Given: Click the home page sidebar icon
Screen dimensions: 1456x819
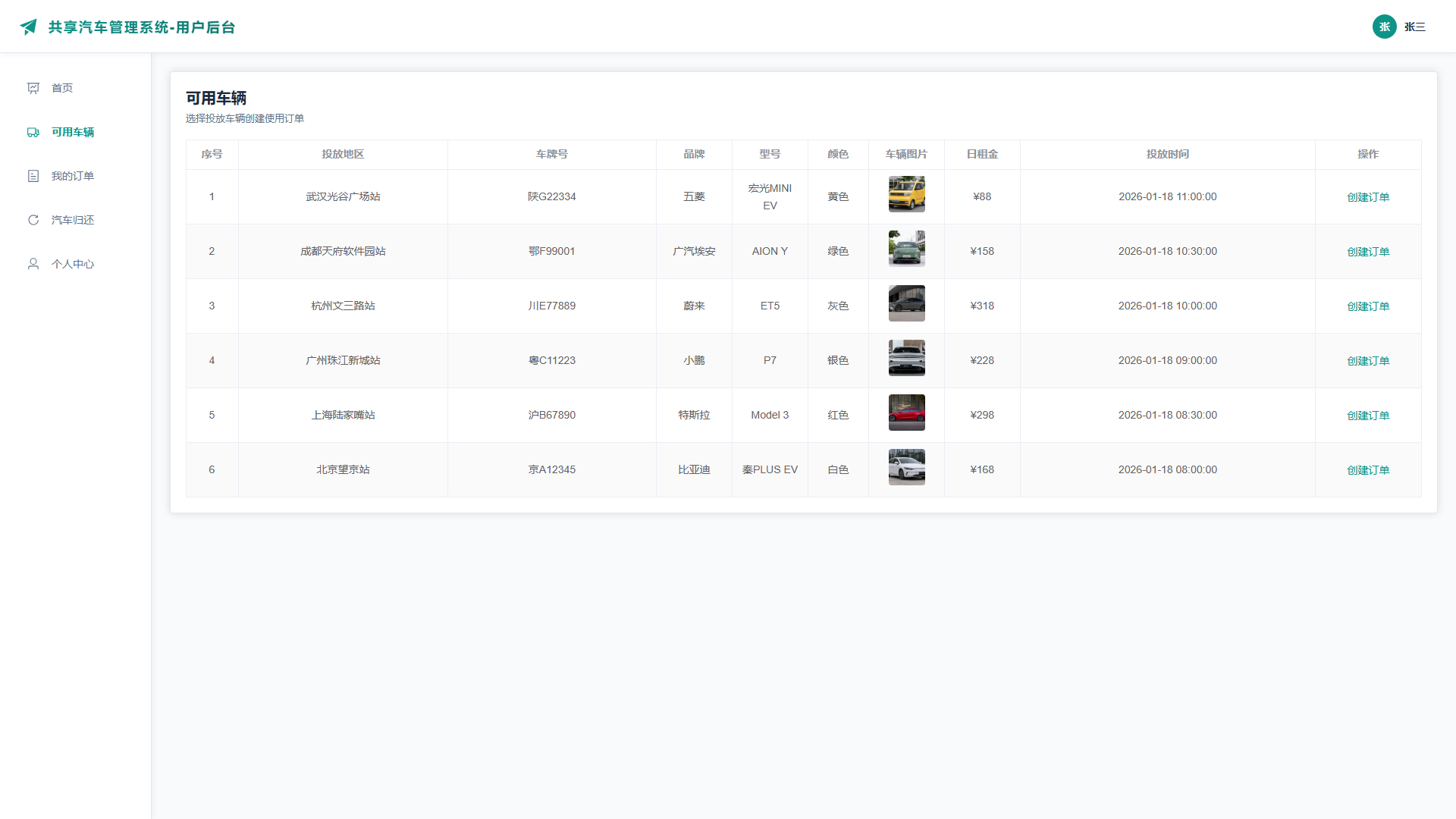Looking at the screenshot, I should pyautogui.click(x=33, y=88).
